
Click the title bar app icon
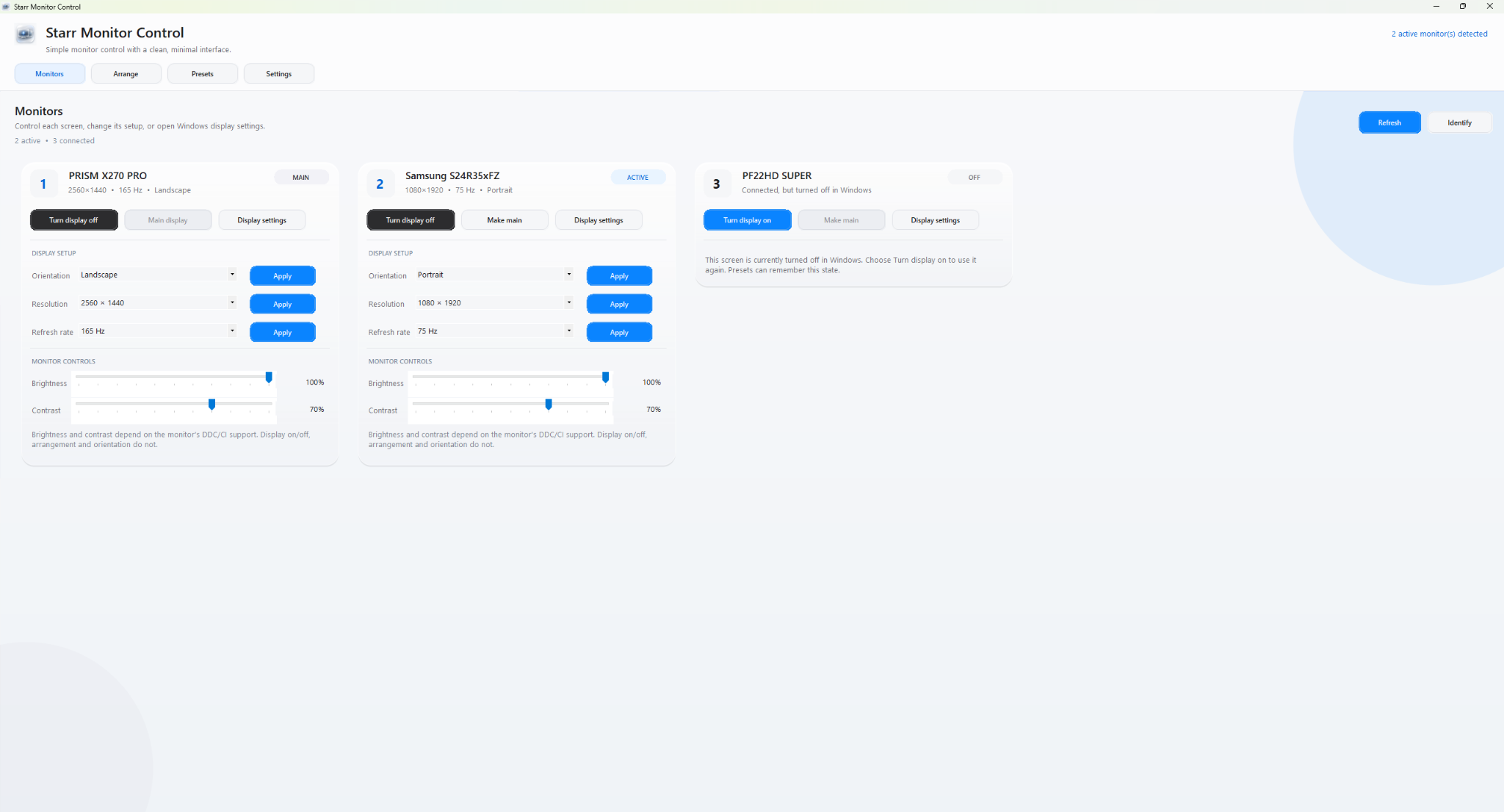6,7
